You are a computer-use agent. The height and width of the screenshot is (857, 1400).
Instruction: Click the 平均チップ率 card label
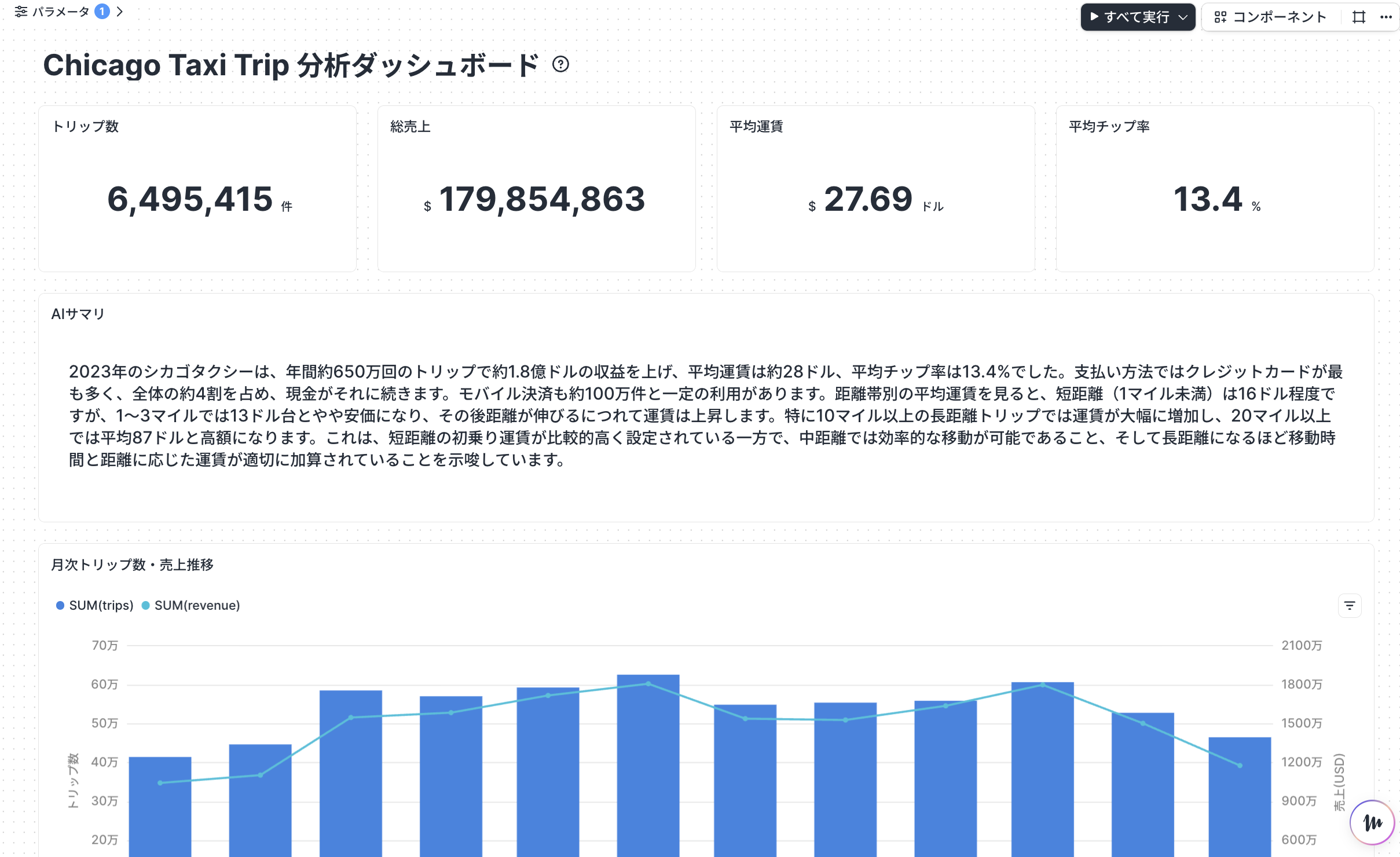coord(1109,126)
